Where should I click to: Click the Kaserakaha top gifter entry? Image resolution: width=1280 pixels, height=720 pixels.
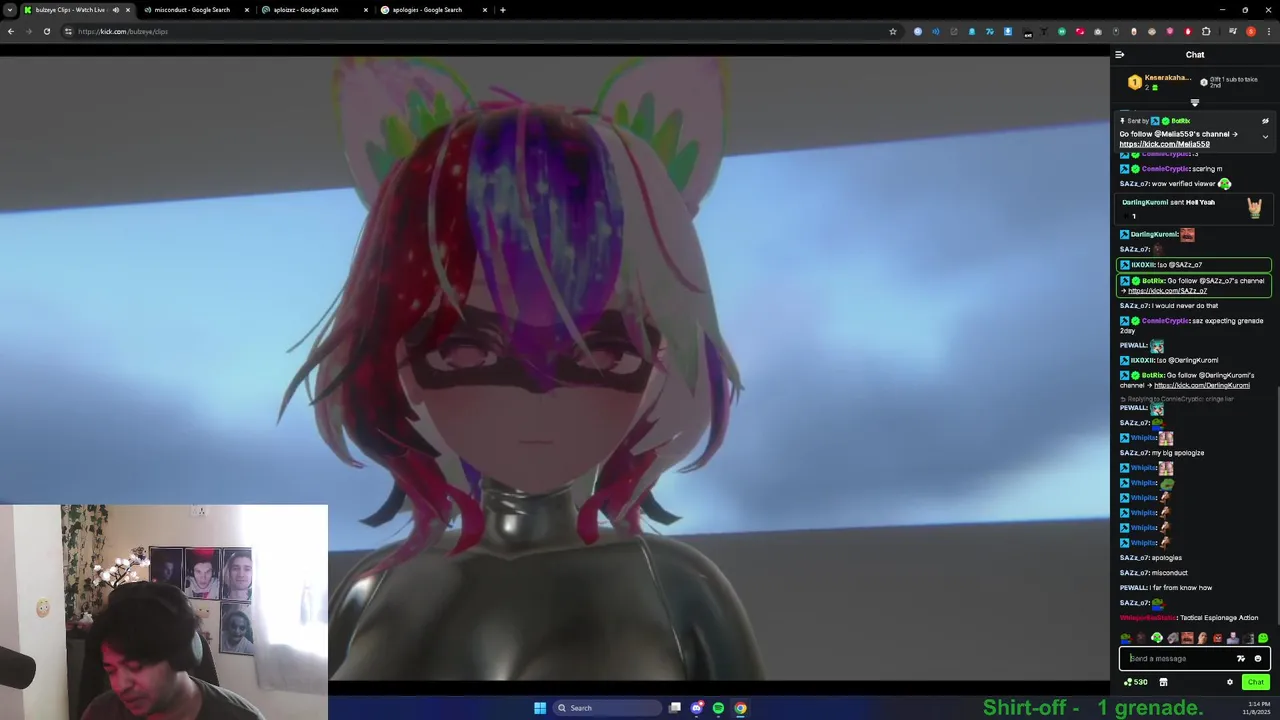click(x=1160, y=82)
